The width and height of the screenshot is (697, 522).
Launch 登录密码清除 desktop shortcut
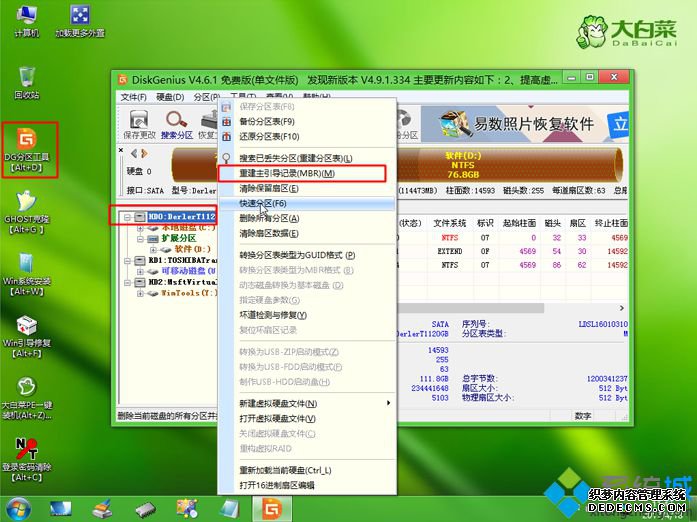point(27,460)
